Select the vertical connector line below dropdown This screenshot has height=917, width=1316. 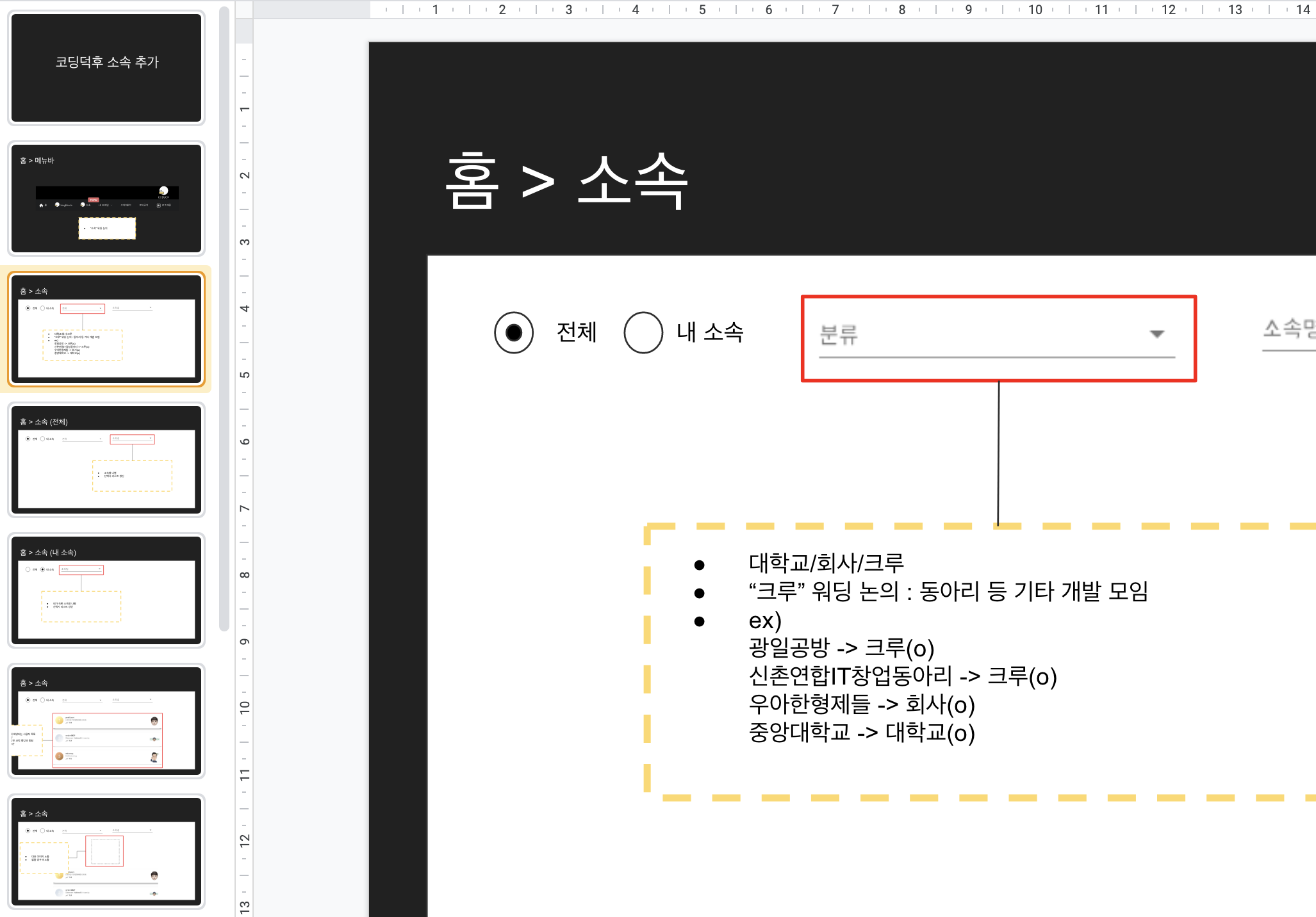coord(998,453)
